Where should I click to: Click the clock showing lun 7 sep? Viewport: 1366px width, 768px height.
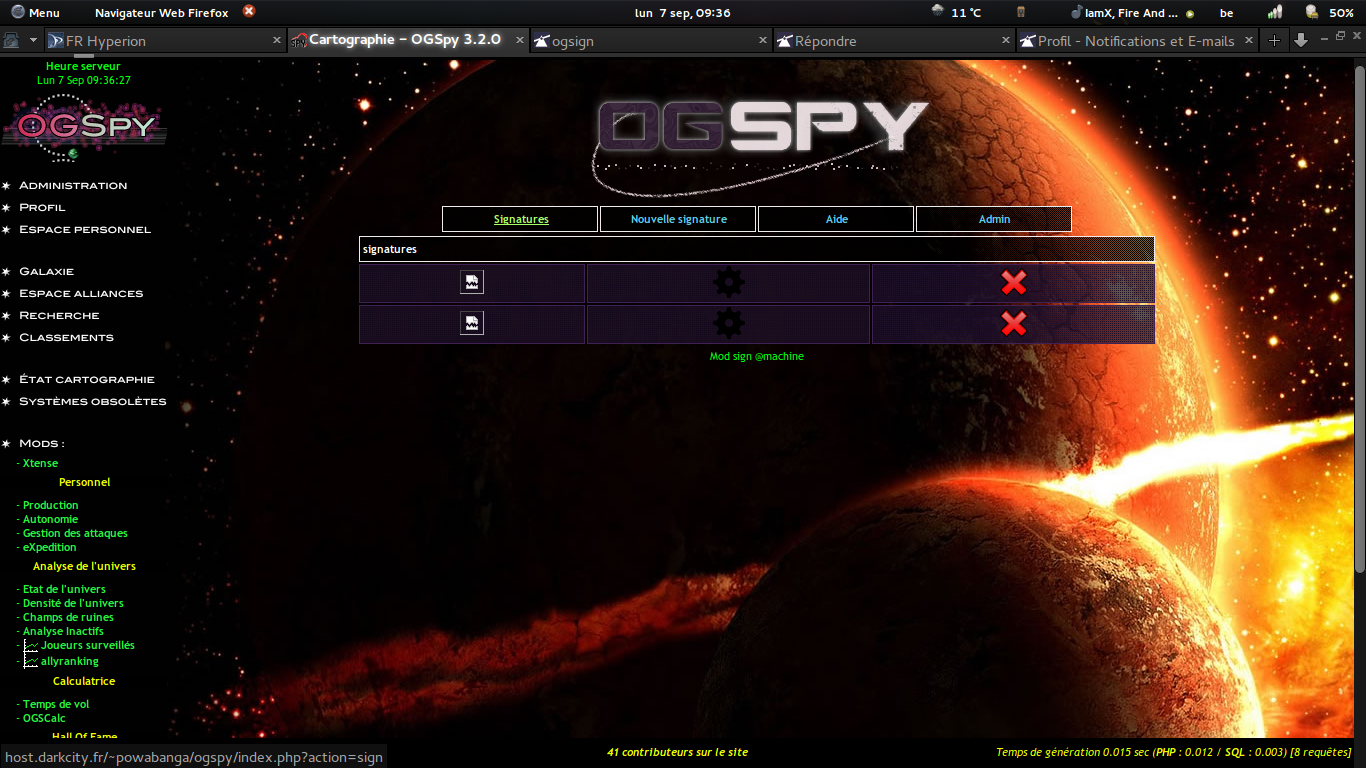coord(683,13)
